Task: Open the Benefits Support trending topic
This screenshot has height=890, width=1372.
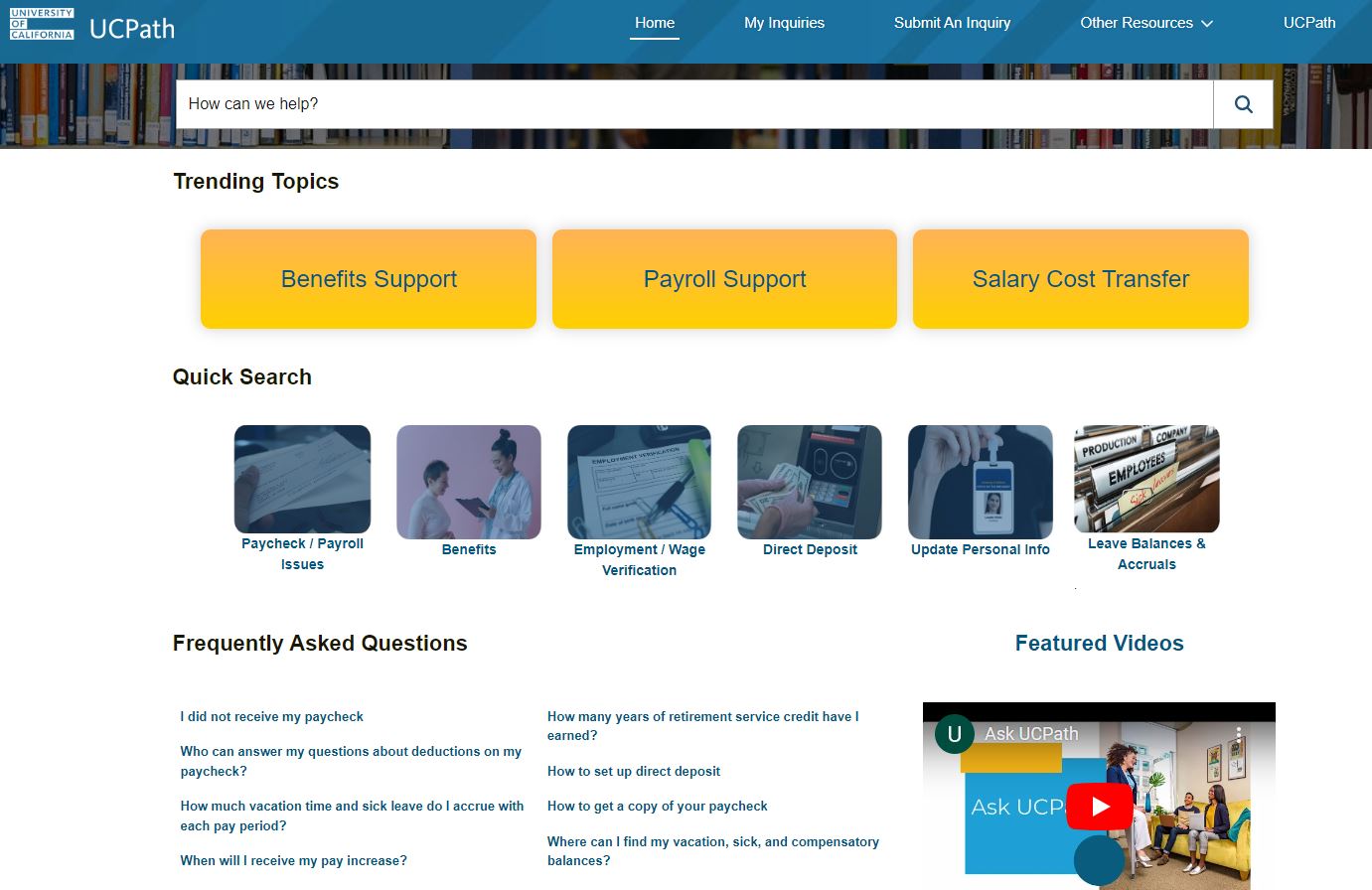Action: [369, 279]
